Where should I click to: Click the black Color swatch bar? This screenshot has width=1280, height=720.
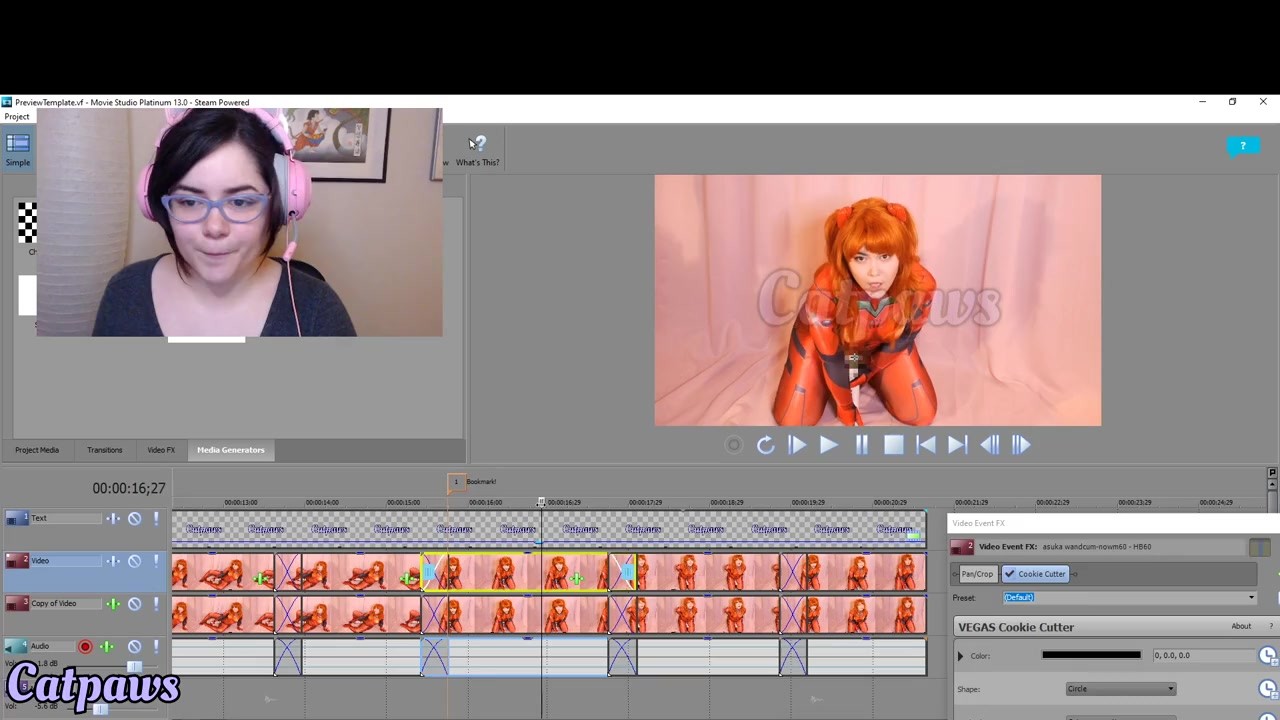pyautogui.click(x=1090, y=656)
